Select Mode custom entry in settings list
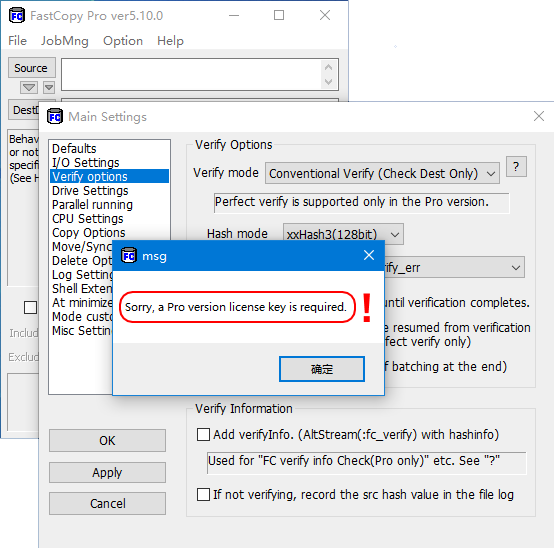This screenshot has height=548, width=554. [81, 317]
